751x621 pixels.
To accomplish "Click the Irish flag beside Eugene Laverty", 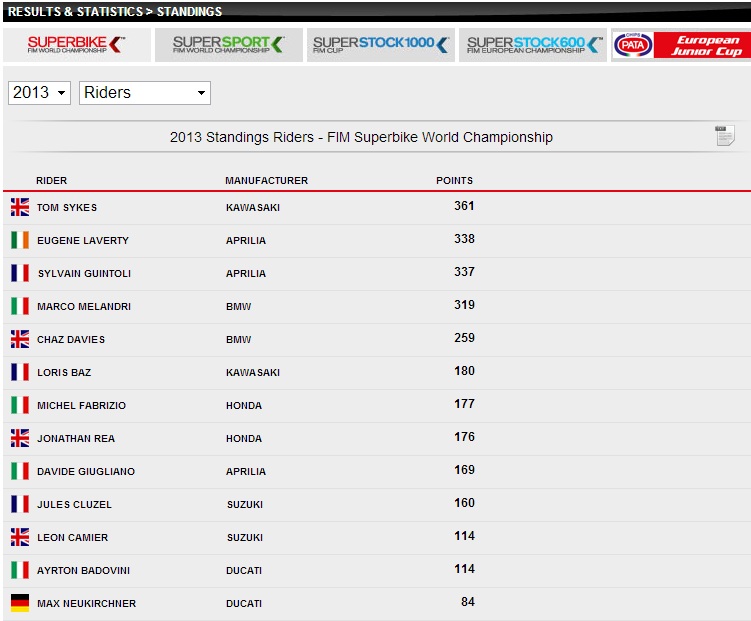I will point(20,240).
